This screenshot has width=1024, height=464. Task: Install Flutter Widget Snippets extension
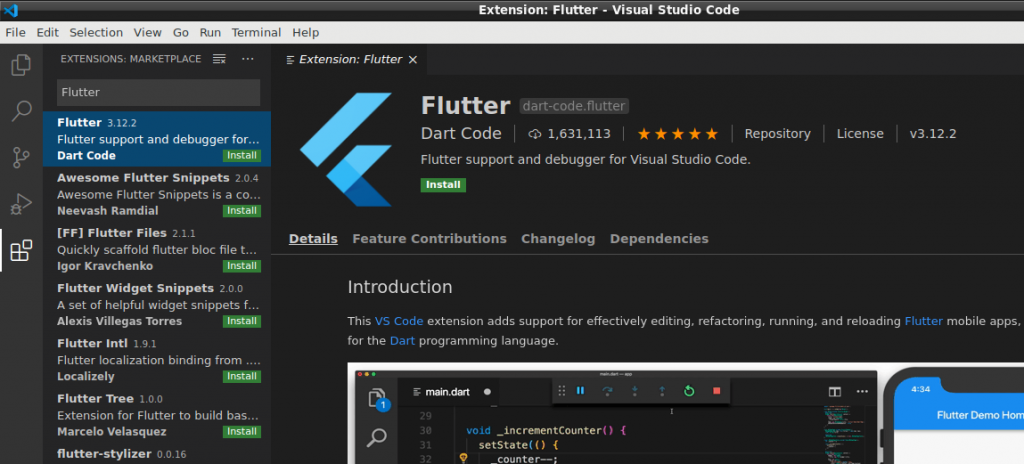pos(242,322)
